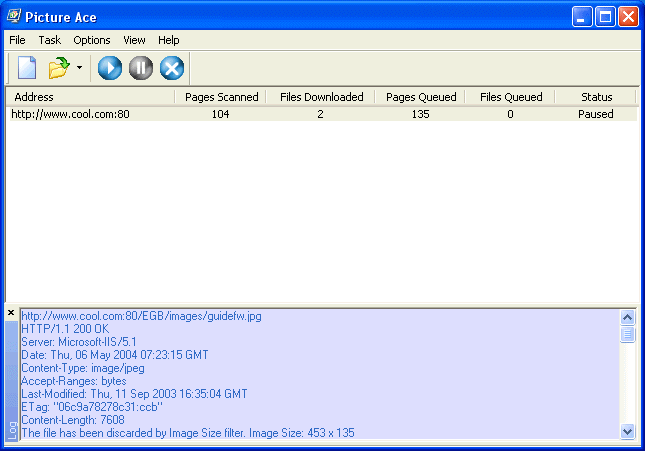
Task: Click the Picture Ace title bar icon
Action: pyautogui.click(x=14, y=16)
